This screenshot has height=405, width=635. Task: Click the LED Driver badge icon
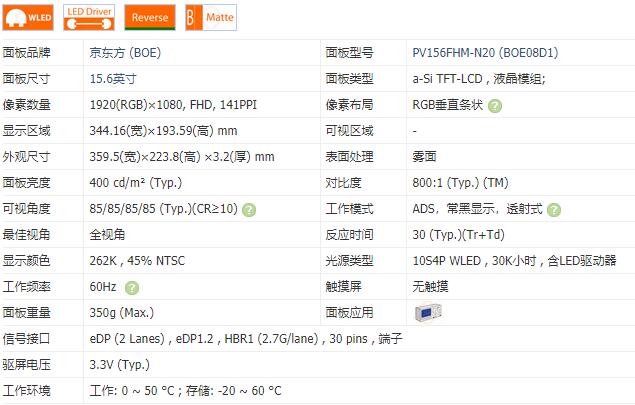89,17
